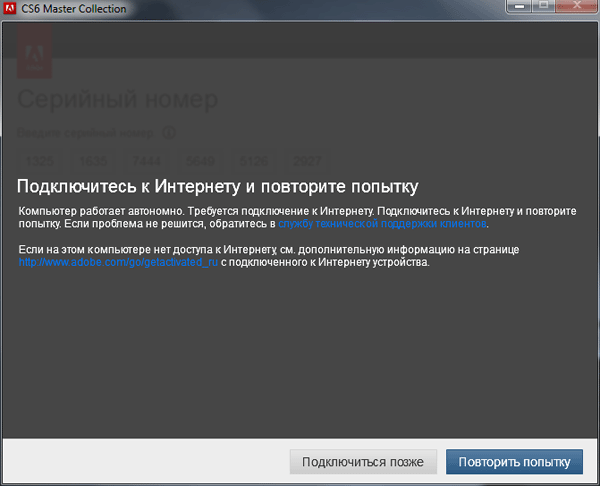
Task: Open the службу технической поддержки клиентов link
Action: (382, 223)
